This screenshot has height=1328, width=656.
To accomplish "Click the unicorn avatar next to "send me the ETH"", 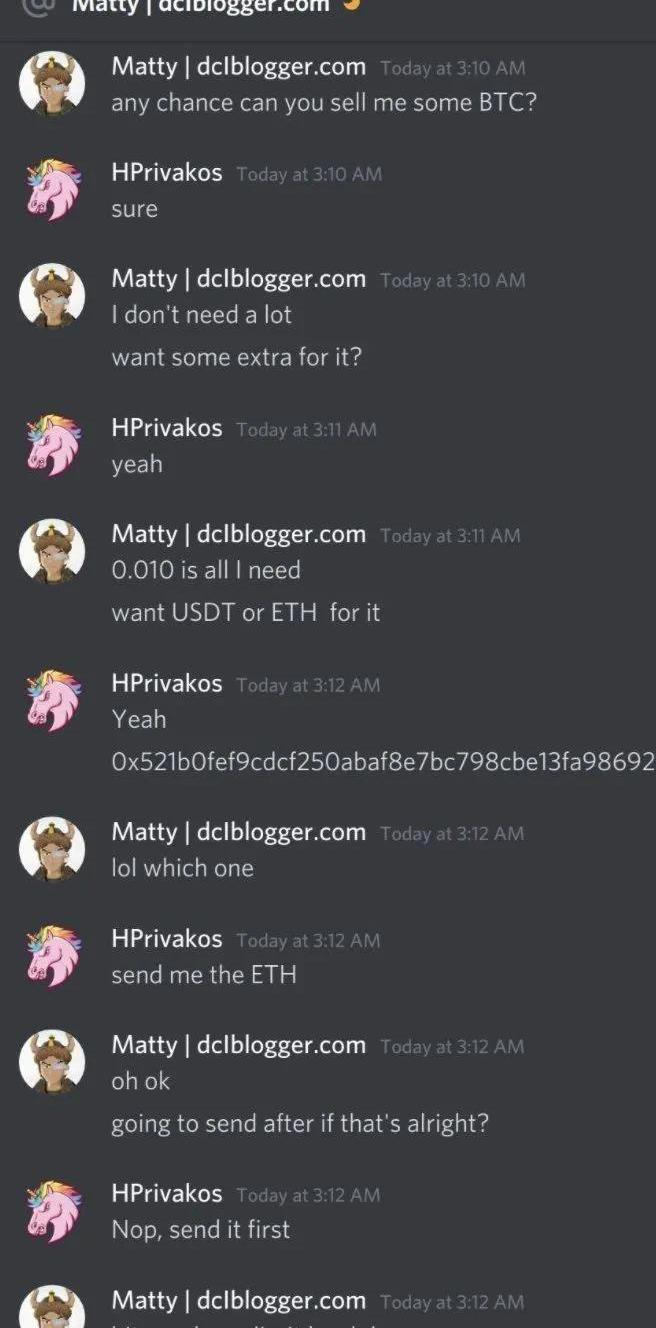I will point(52,956).
